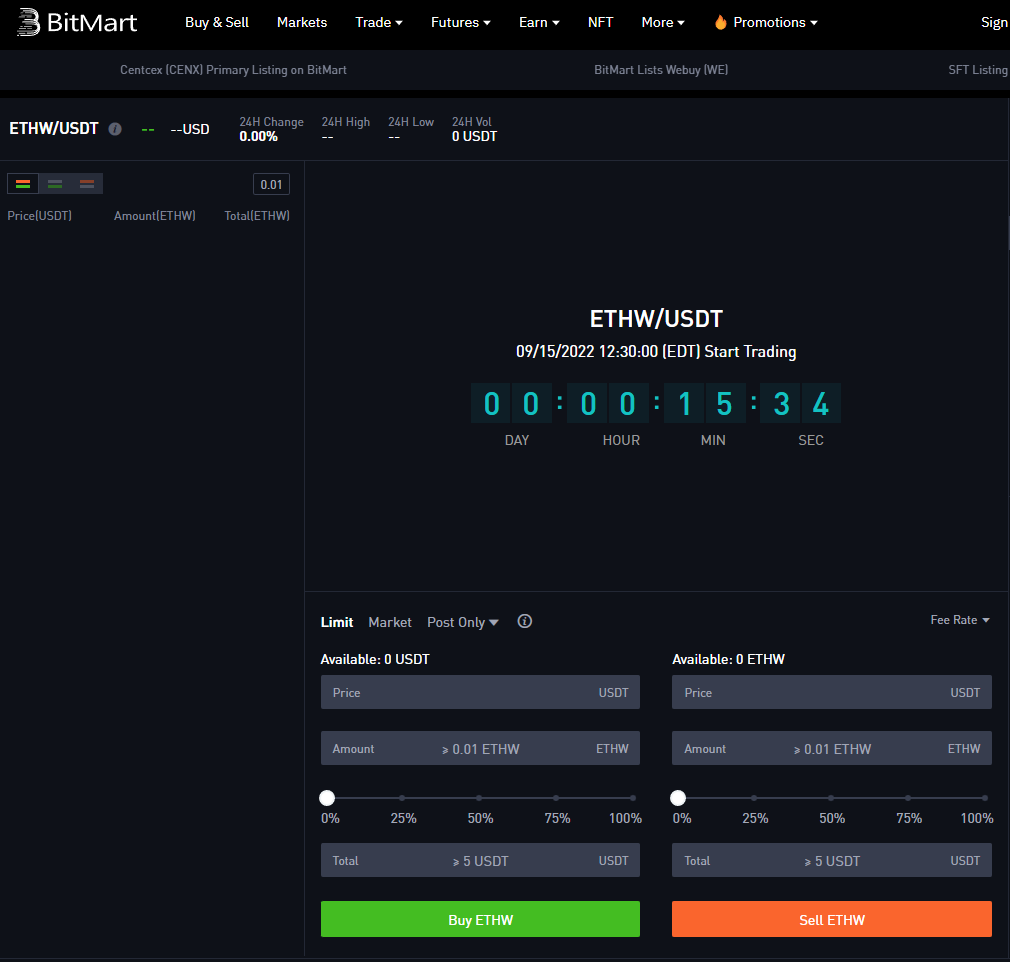This screenshot has height=962, width=1010.
Task: Open BitMart Lists Webuy (WE) announcement
Action: point(661,70)
